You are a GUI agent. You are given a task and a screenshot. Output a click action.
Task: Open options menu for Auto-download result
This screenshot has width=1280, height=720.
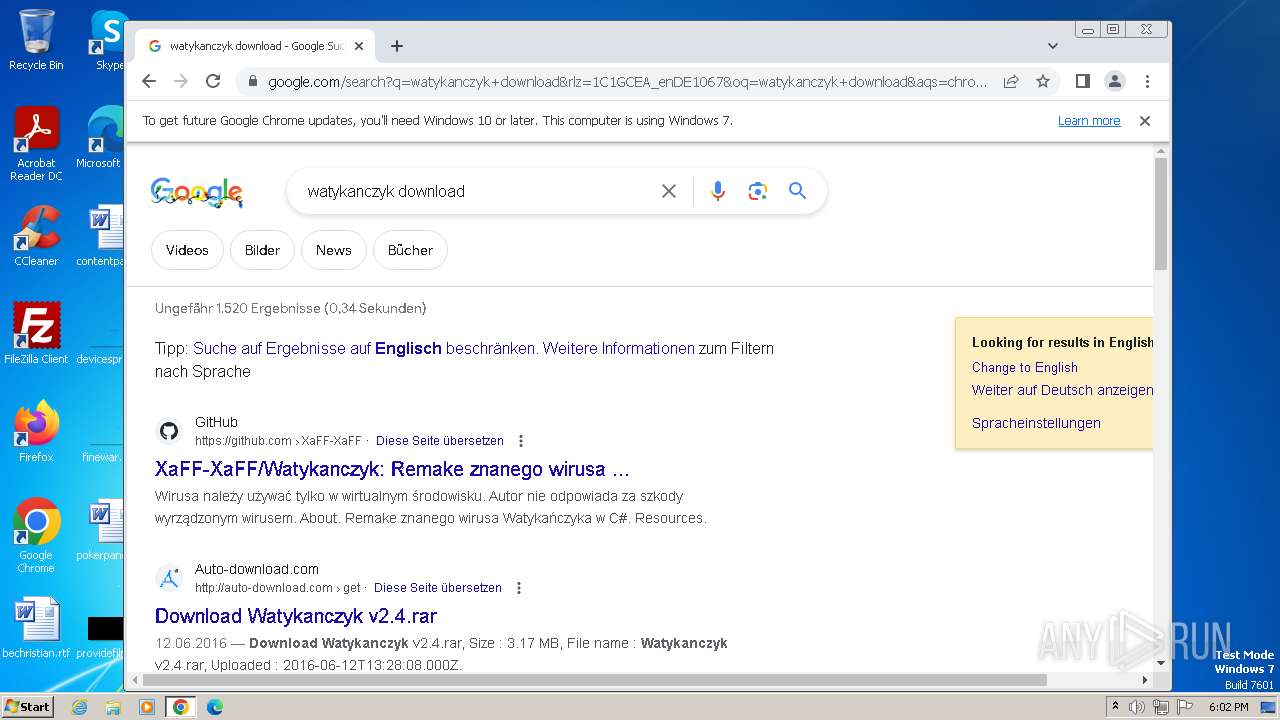tap(518, 588)
